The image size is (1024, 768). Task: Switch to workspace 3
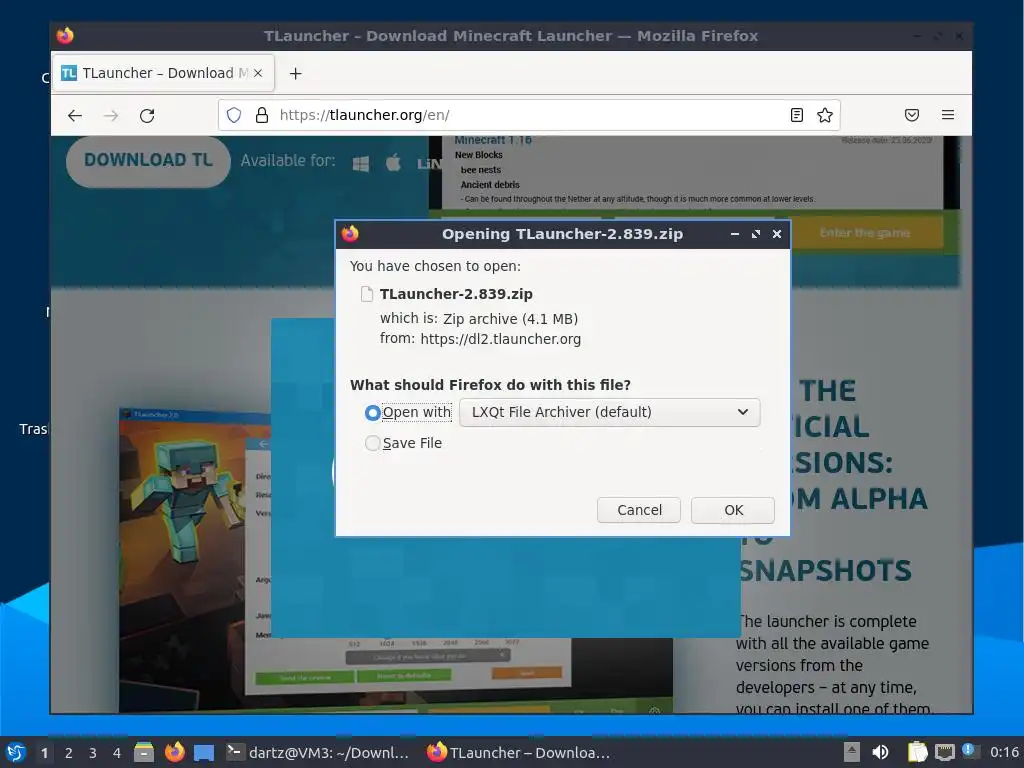pos(93,753)
